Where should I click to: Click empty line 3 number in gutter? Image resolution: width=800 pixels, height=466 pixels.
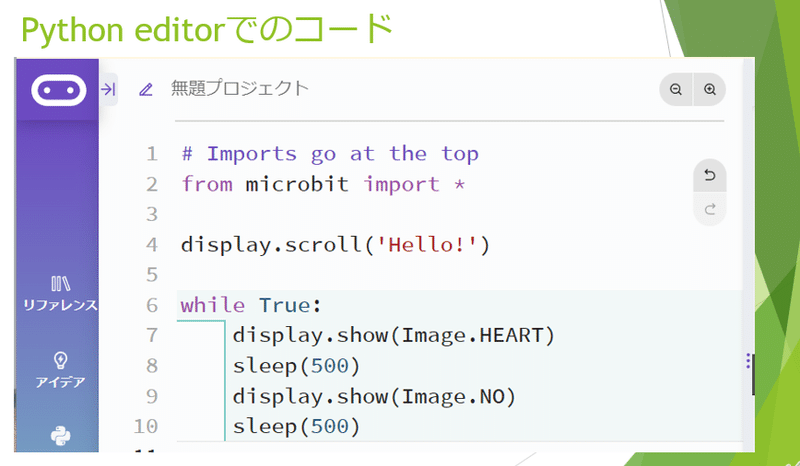(152, 214)
